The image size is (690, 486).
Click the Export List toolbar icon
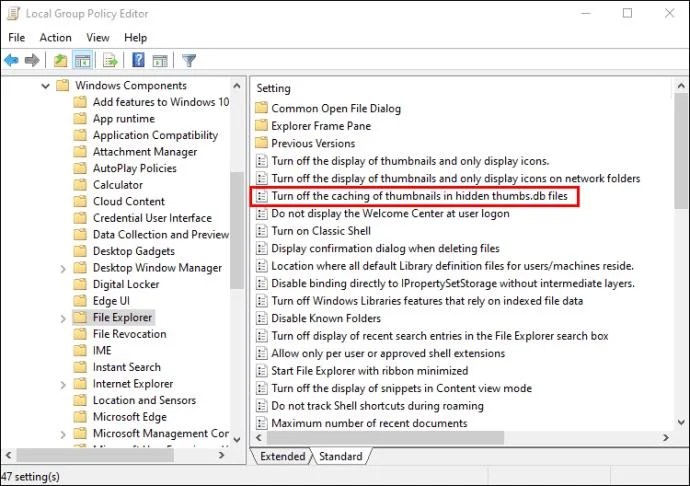tap(110, 60)
